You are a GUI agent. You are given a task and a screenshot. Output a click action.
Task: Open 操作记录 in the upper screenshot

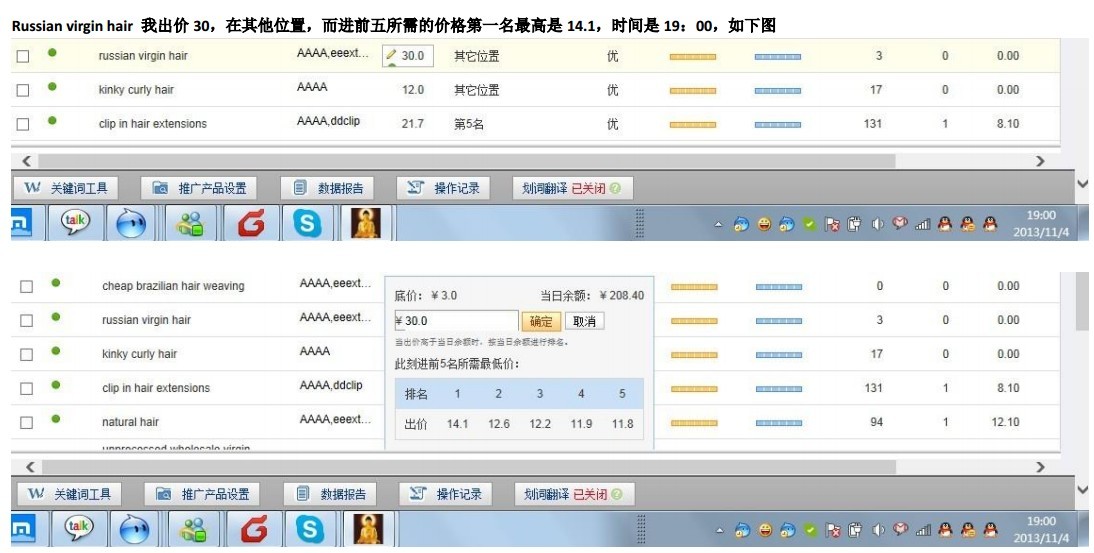[444, 188]
